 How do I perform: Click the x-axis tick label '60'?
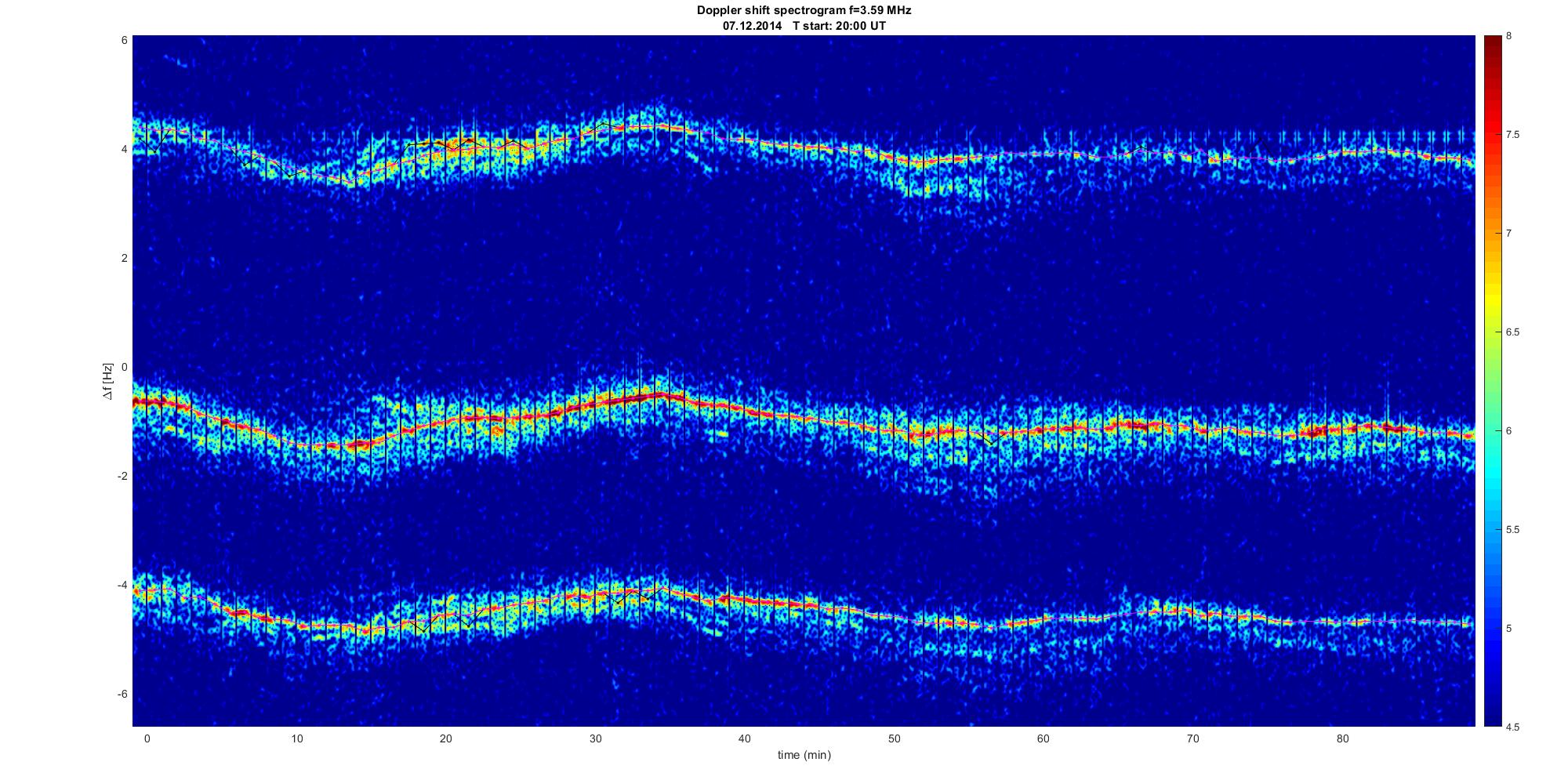tap(1043, 738)
